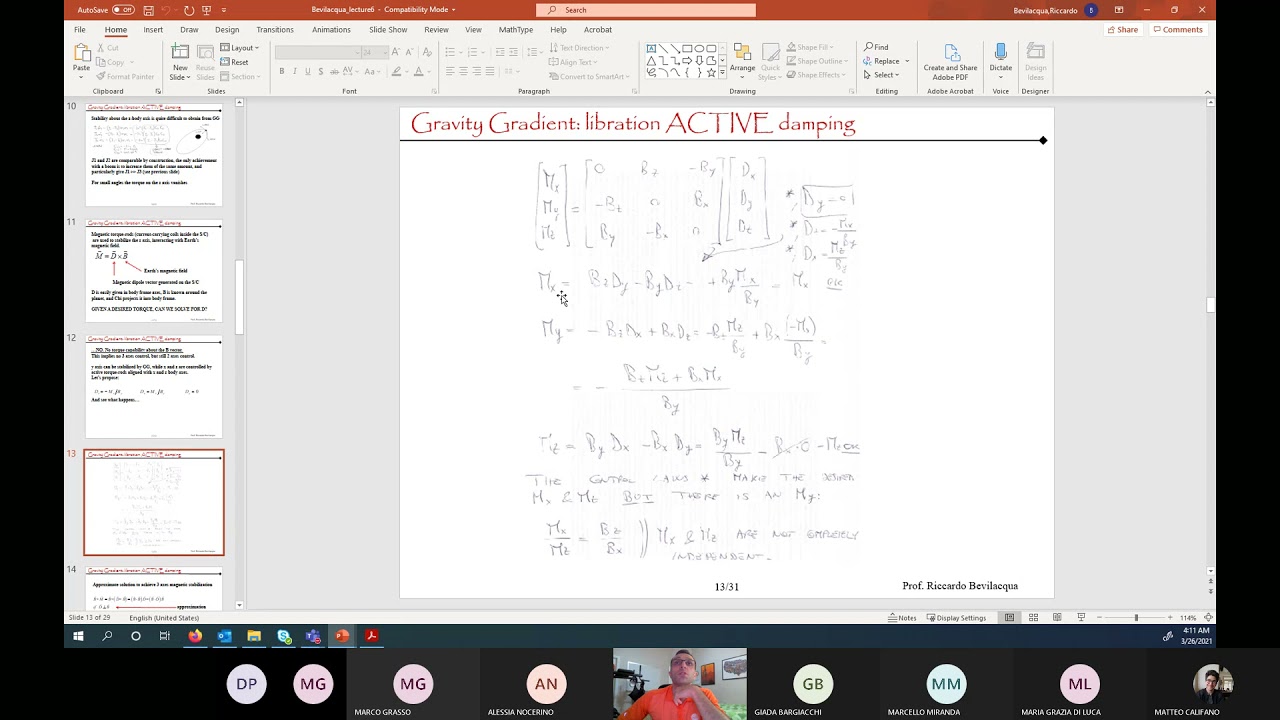Click the Search box in title bar
1280x720 pixels.
tap(646, 10)
